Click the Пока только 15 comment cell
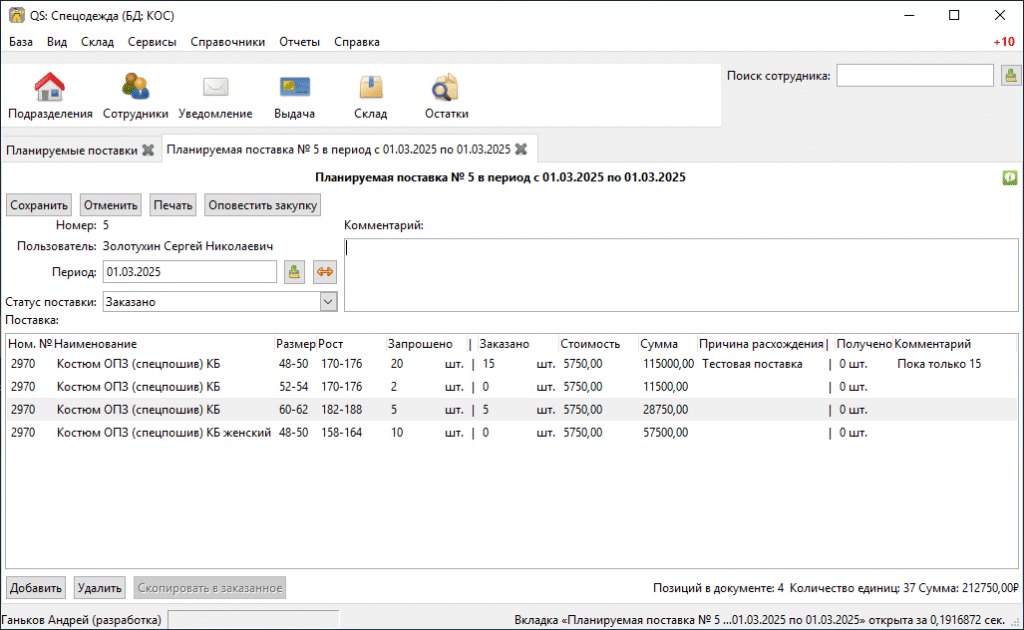 click(938, 364)
